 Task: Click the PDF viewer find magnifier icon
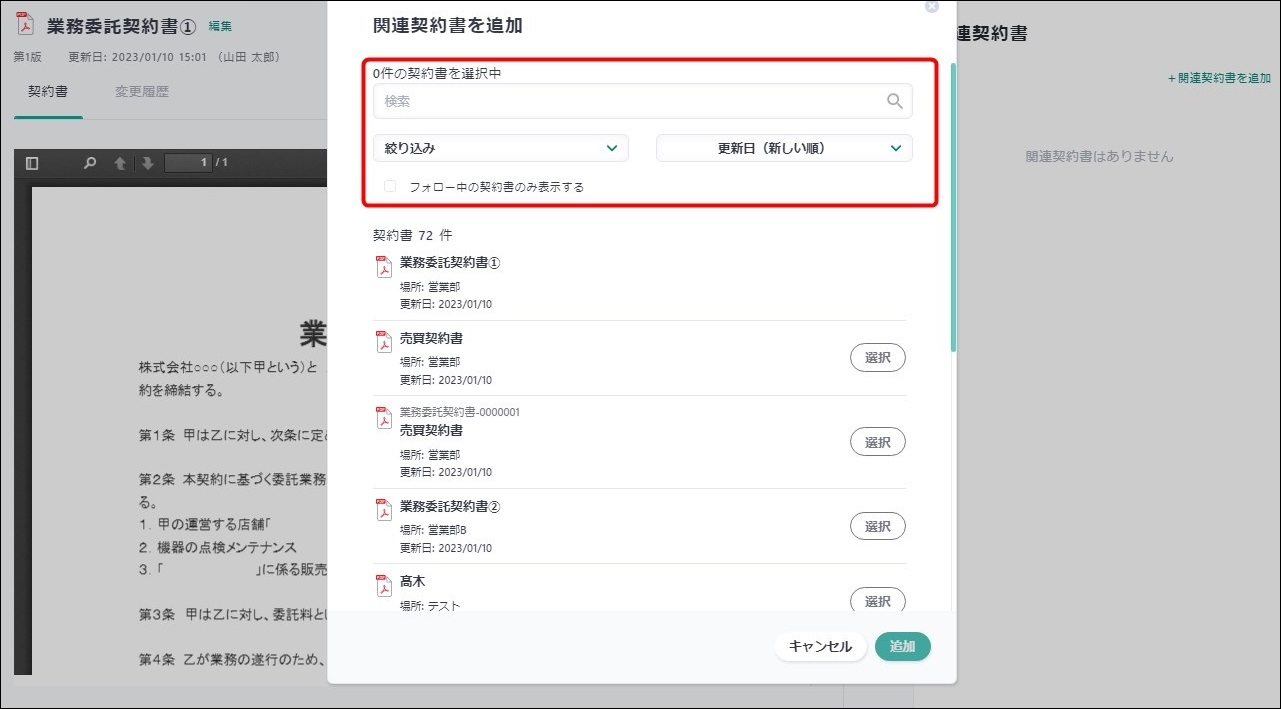point(90,163)
